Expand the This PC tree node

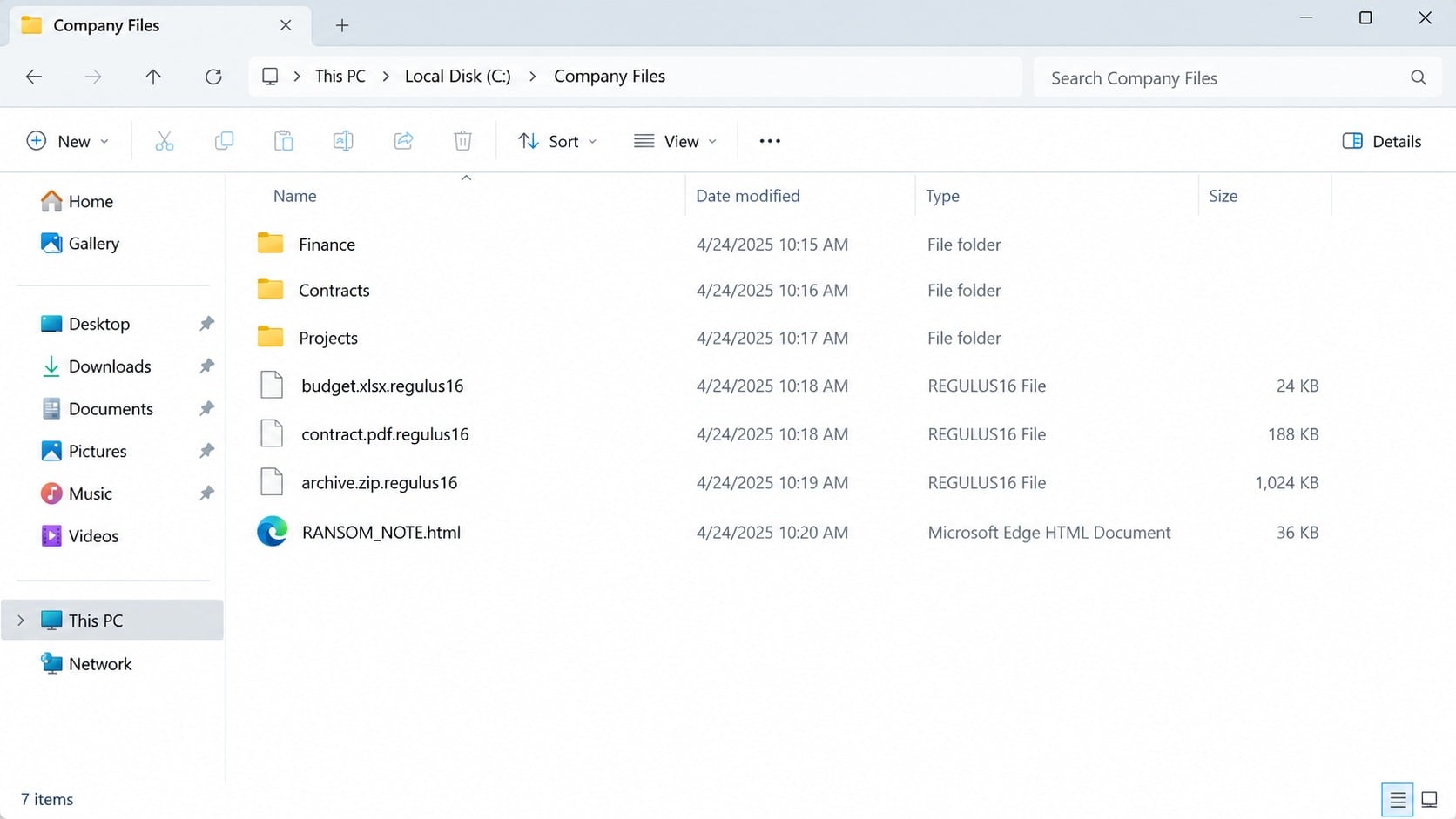coord(21,621)
